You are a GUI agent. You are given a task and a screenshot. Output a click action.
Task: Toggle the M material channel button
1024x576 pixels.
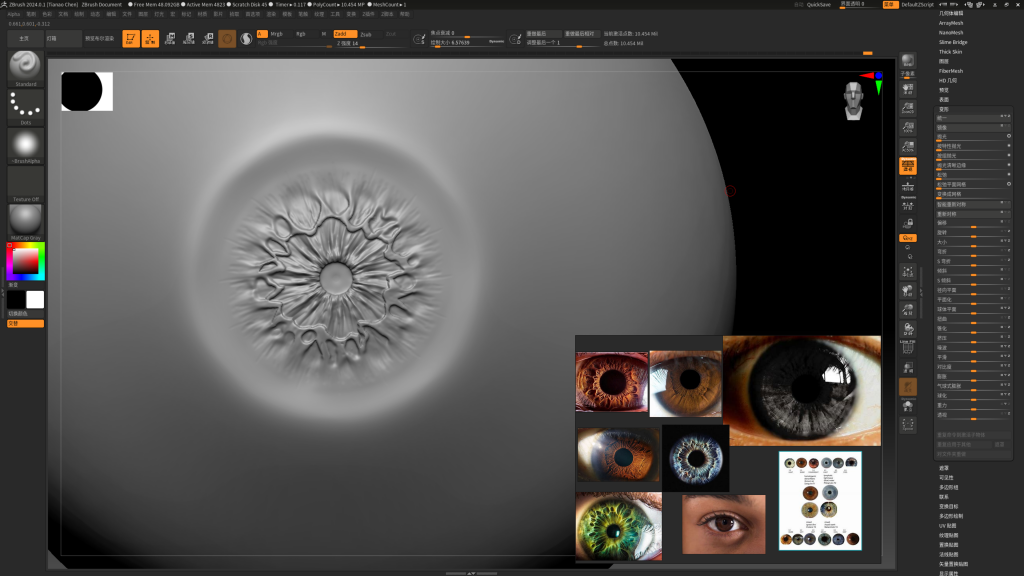(324, 34)
